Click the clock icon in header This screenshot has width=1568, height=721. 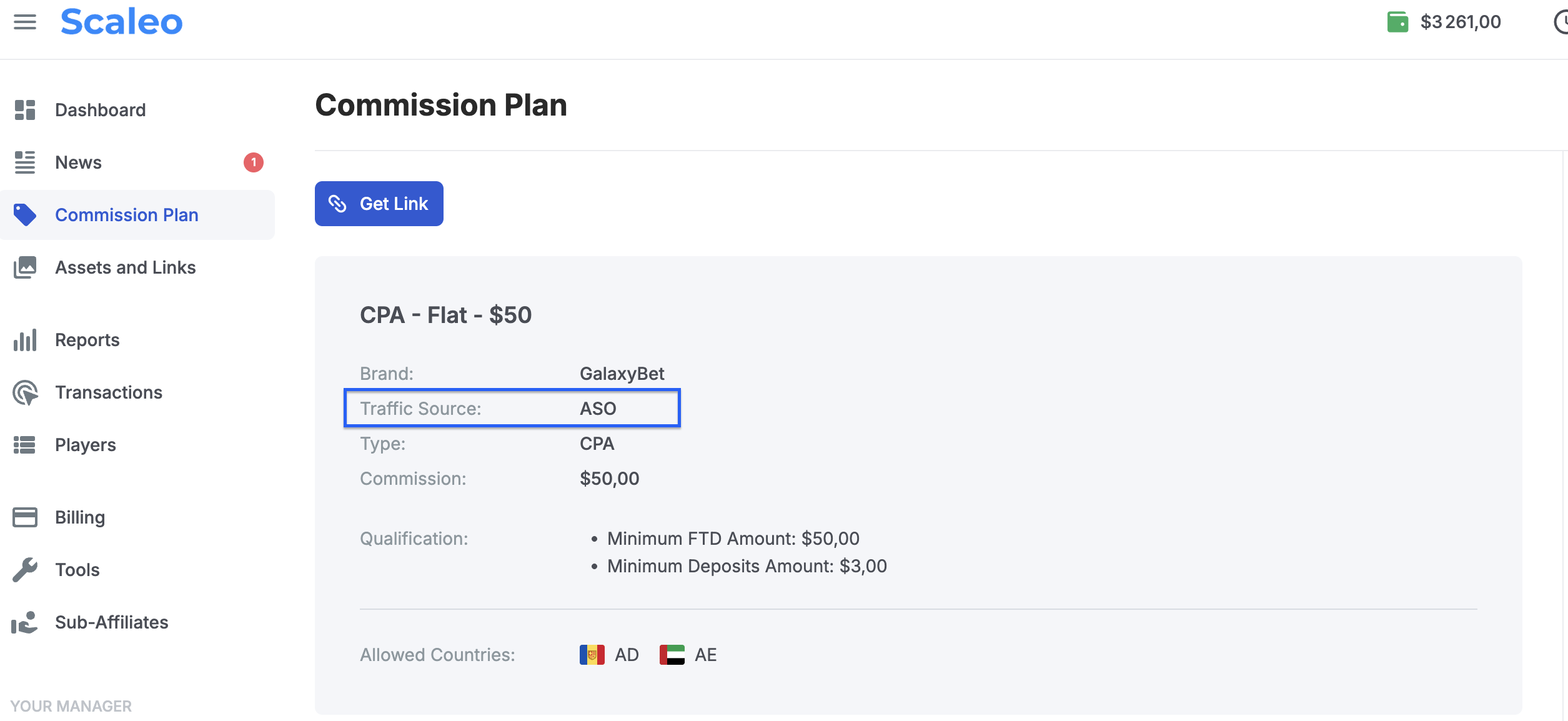point(1561,22)
